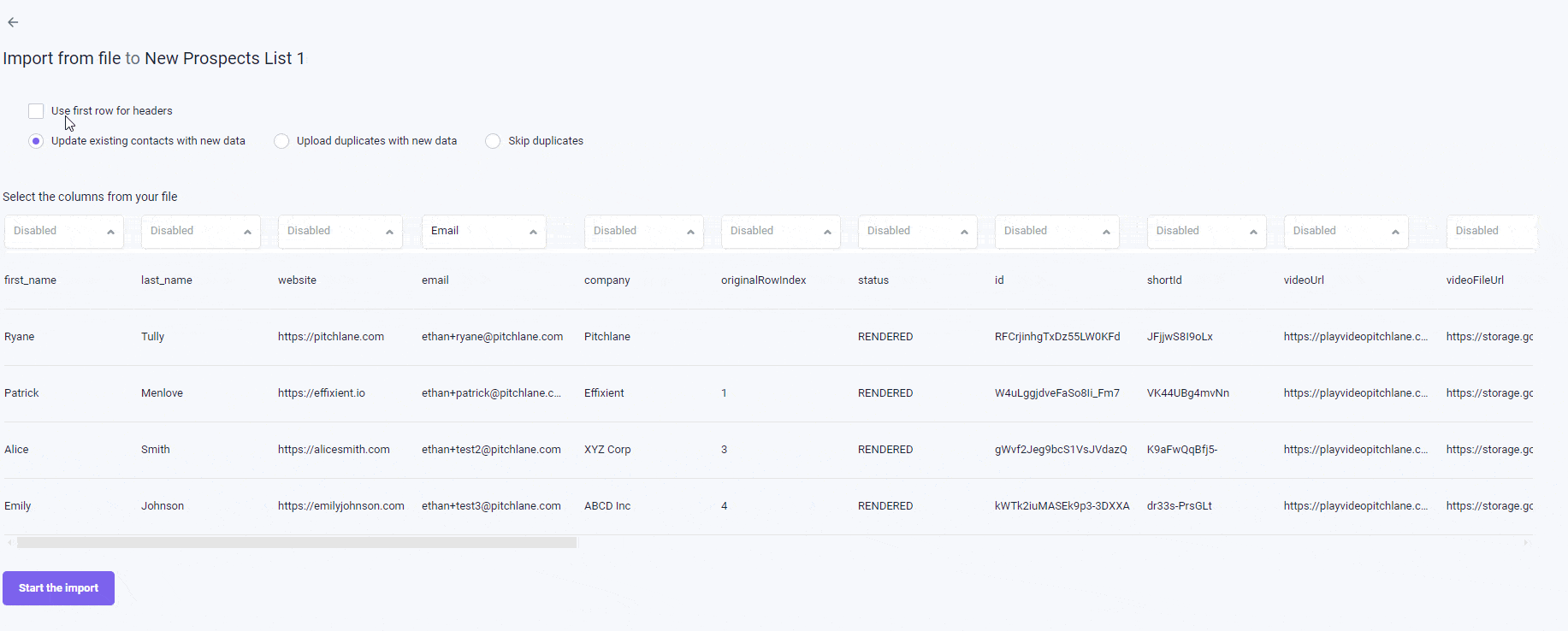Open column dropdown above originalRowIndex
The height and width of the screenshot is (631, 1568).
(x=781, y=232)
